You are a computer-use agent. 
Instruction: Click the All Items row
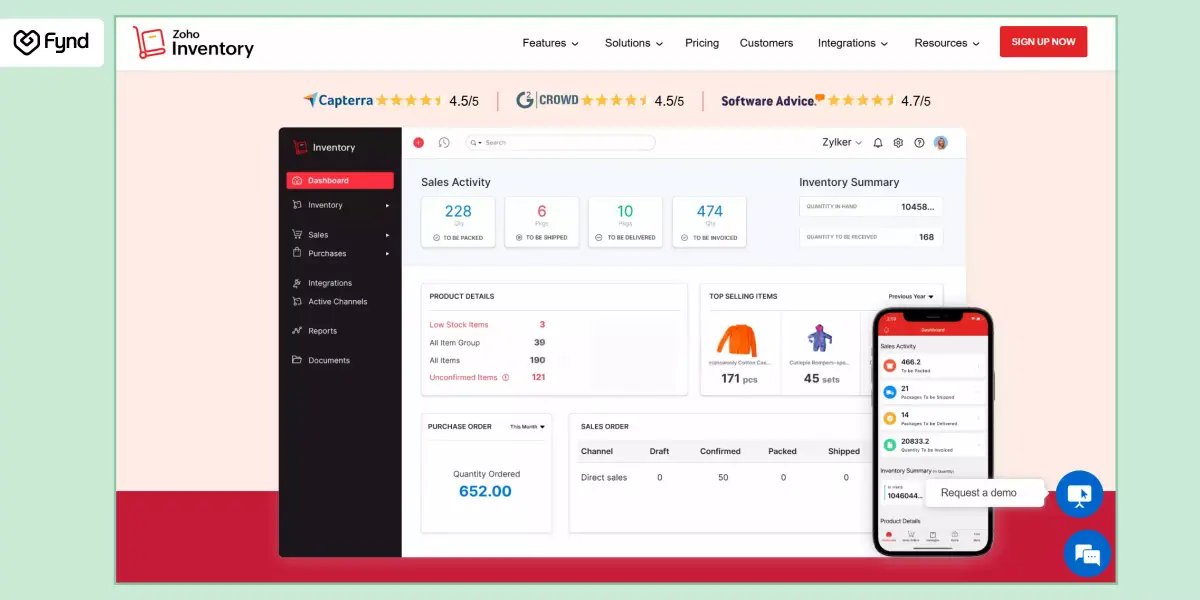pos(487,361)
